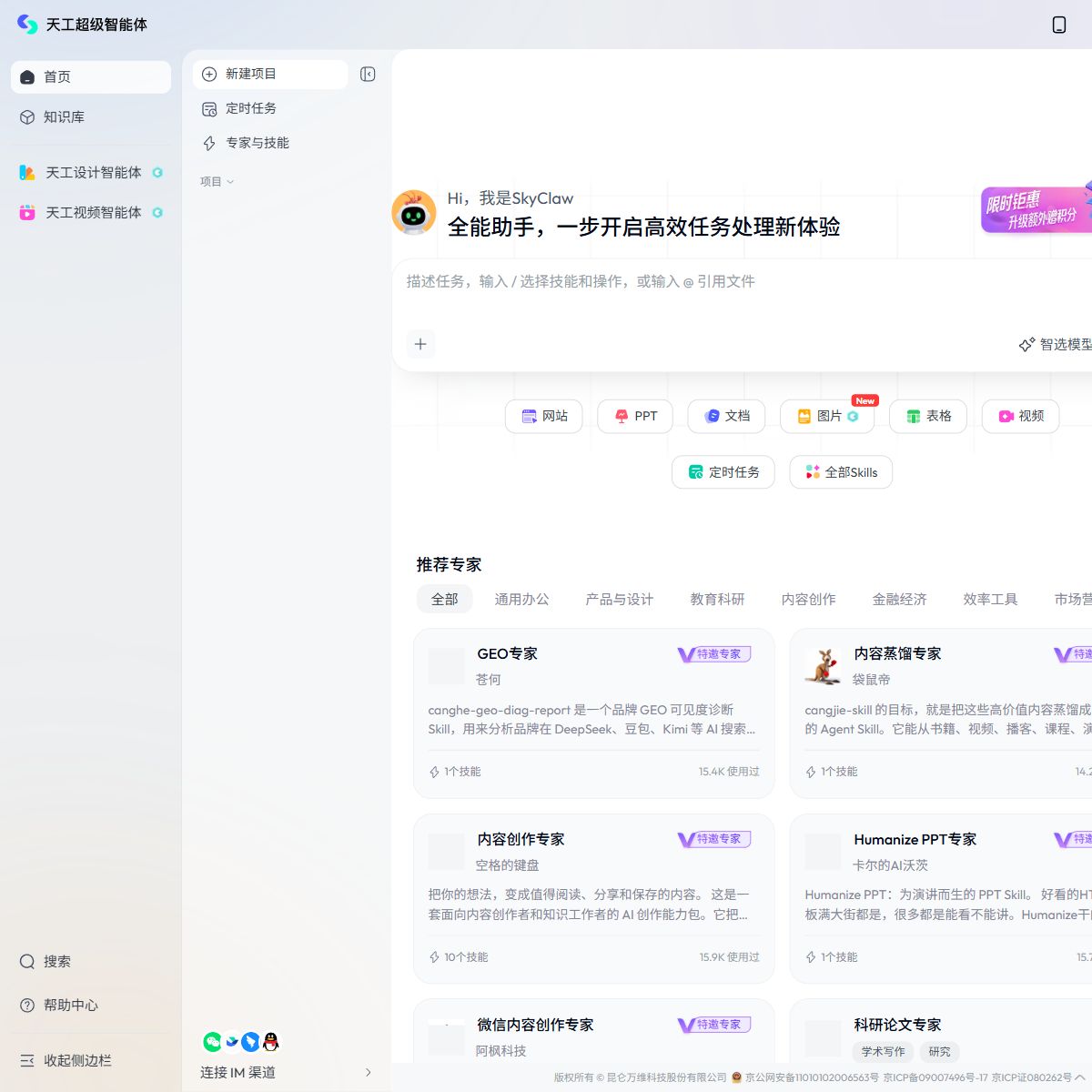Click the green badge beside 天工设计智能体

[x=157, y=173]
